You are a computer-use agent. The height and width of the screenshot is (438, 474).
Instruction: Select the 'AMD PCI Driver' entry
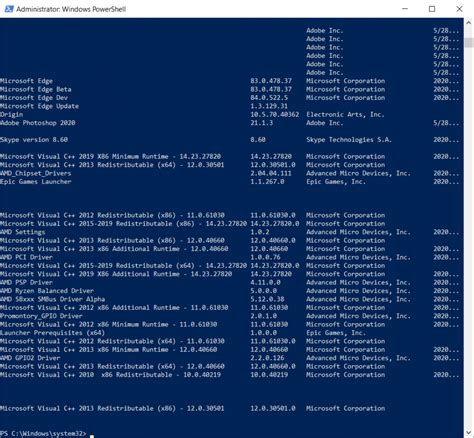click(26, 257)
